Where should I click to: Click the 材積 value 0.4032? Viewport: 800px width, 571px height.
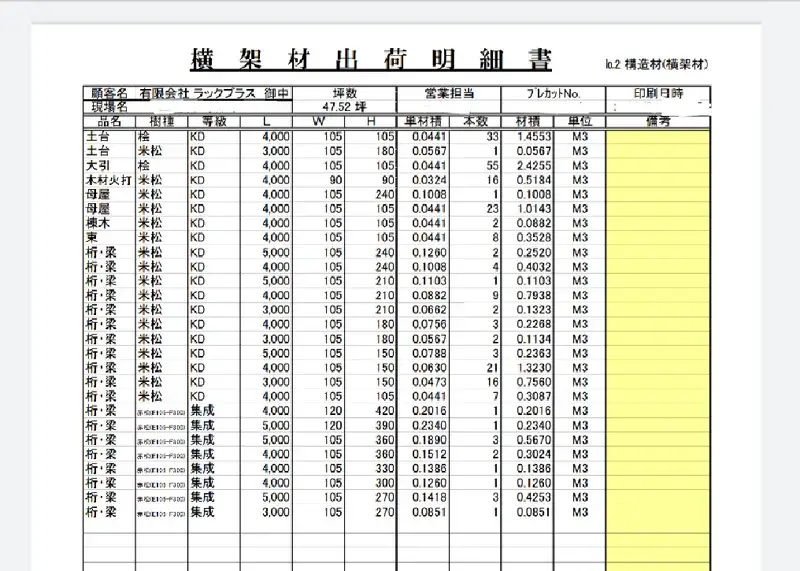click(534, 266)
